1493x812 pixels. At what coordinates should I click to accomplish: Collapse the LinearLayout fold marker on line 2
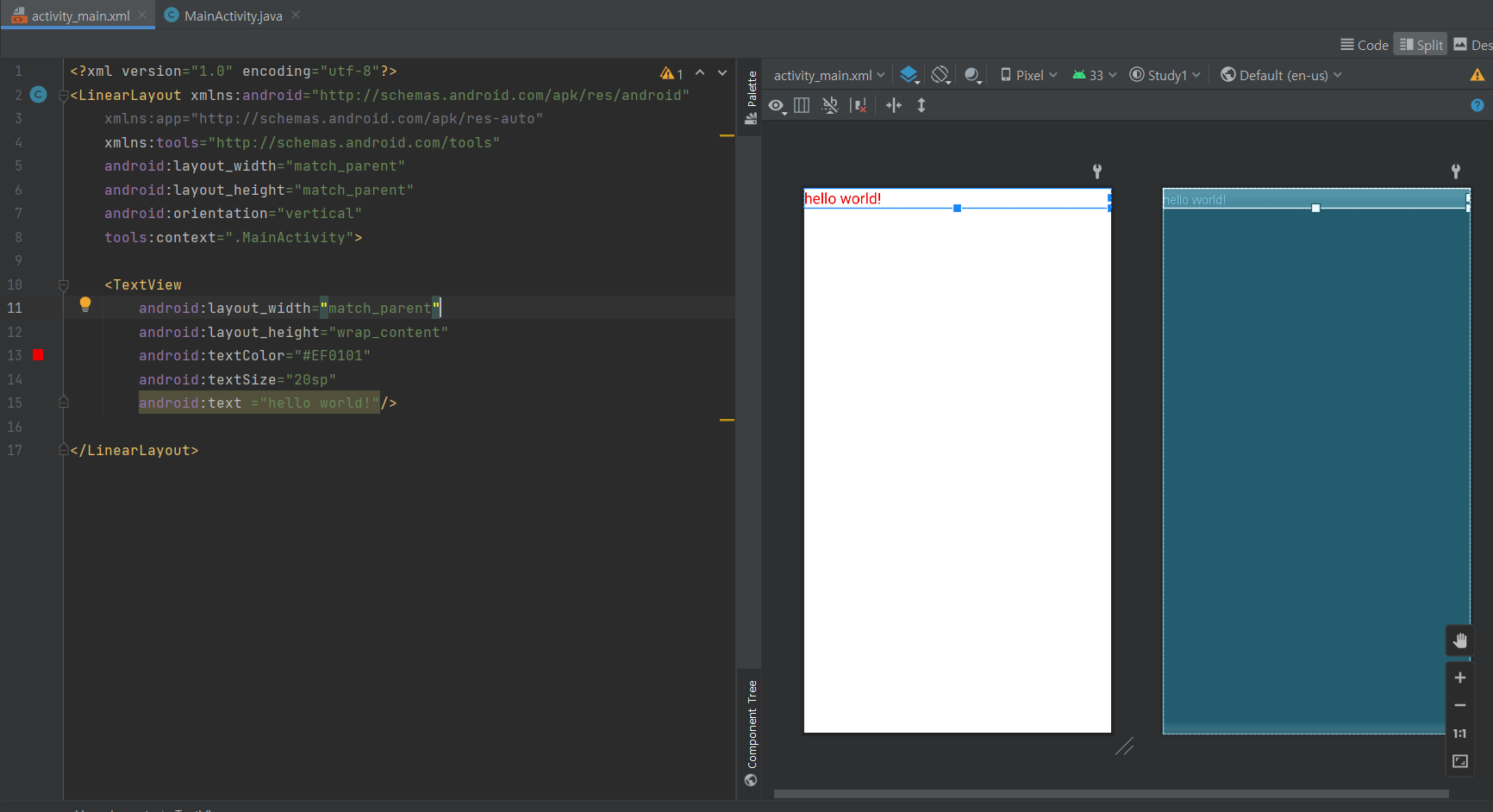coord(63,96)
